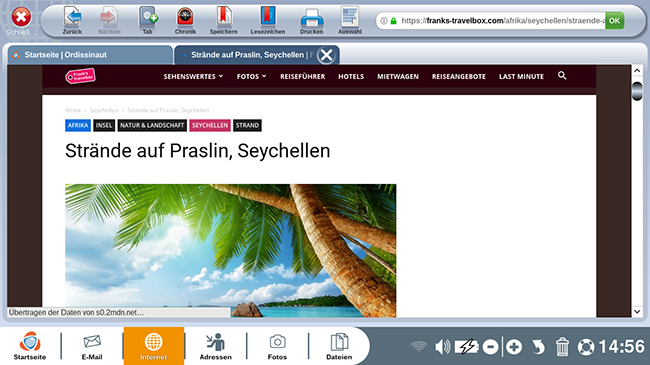Switch to the Startseite | Ordissinaut tab

90,55
